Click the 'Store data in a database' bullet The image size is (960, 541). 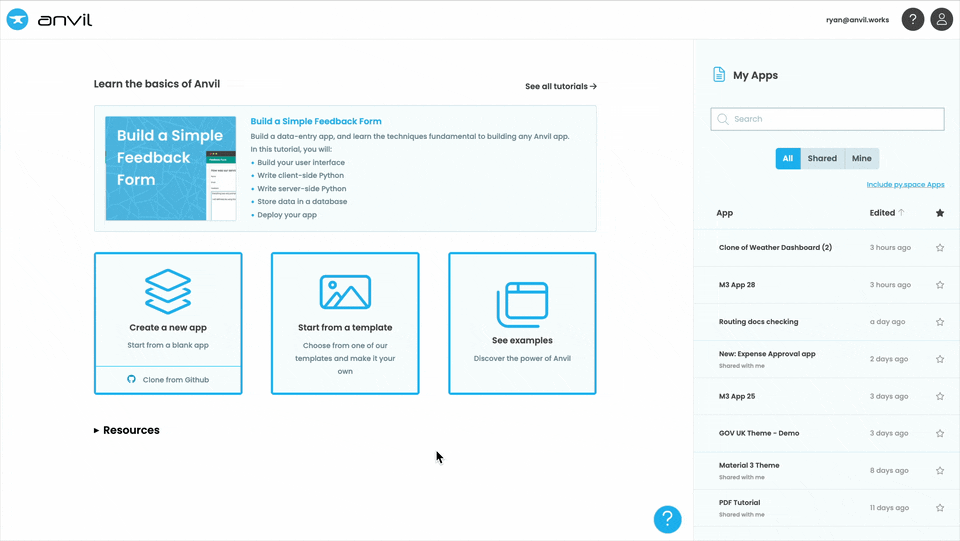click(302, 201)
